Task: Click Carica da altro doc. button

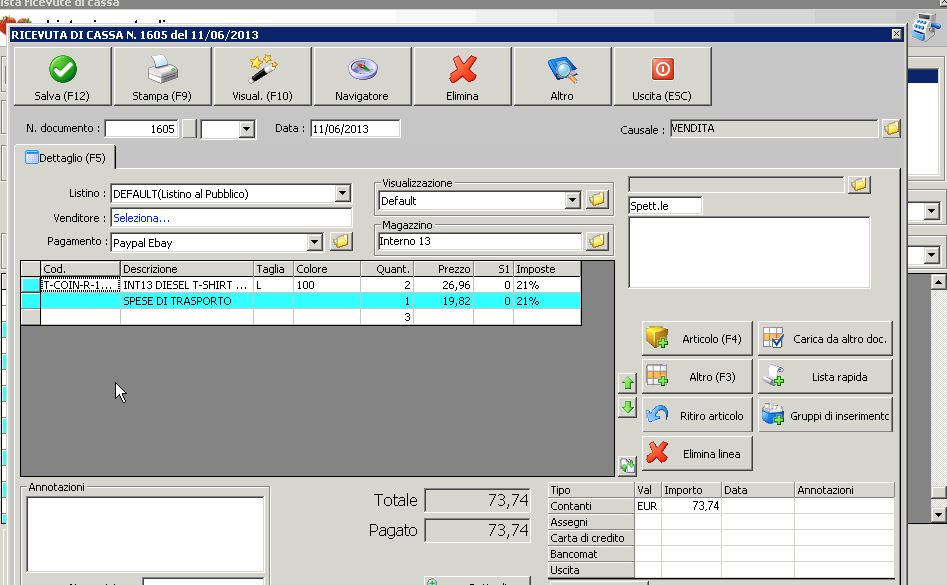Action: 825,339
